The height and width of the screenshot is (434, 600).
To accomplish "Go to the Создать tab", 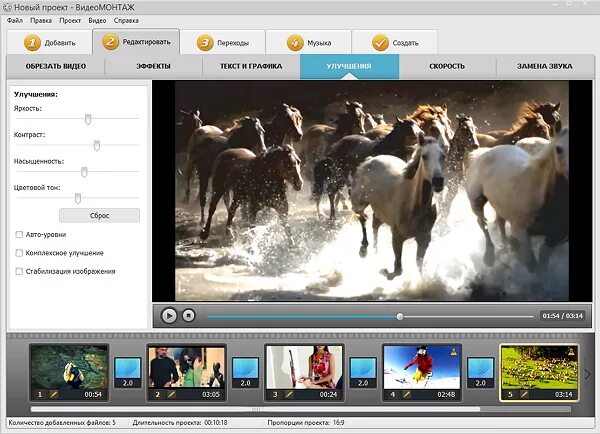I will [395, 42].
